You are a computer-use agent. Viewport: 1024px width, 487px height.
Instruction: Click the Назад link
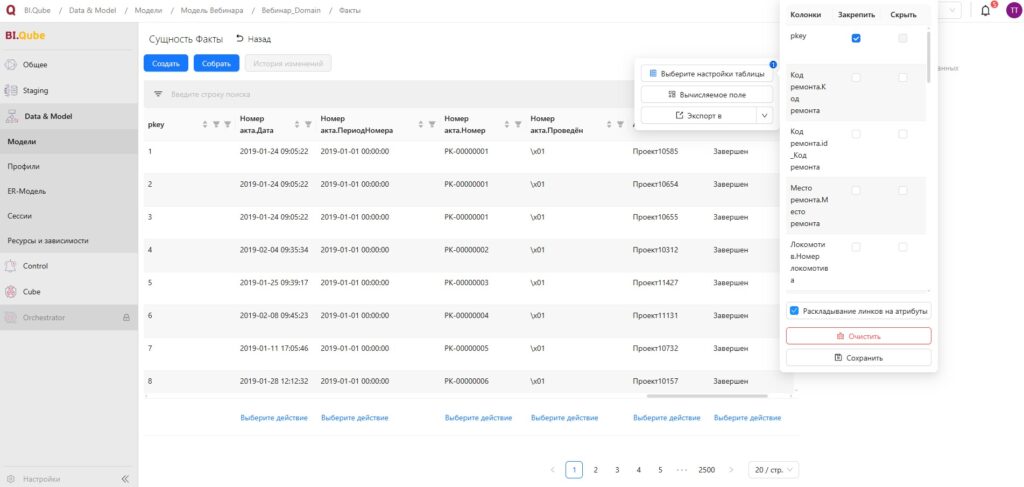[x=259, y=39]
